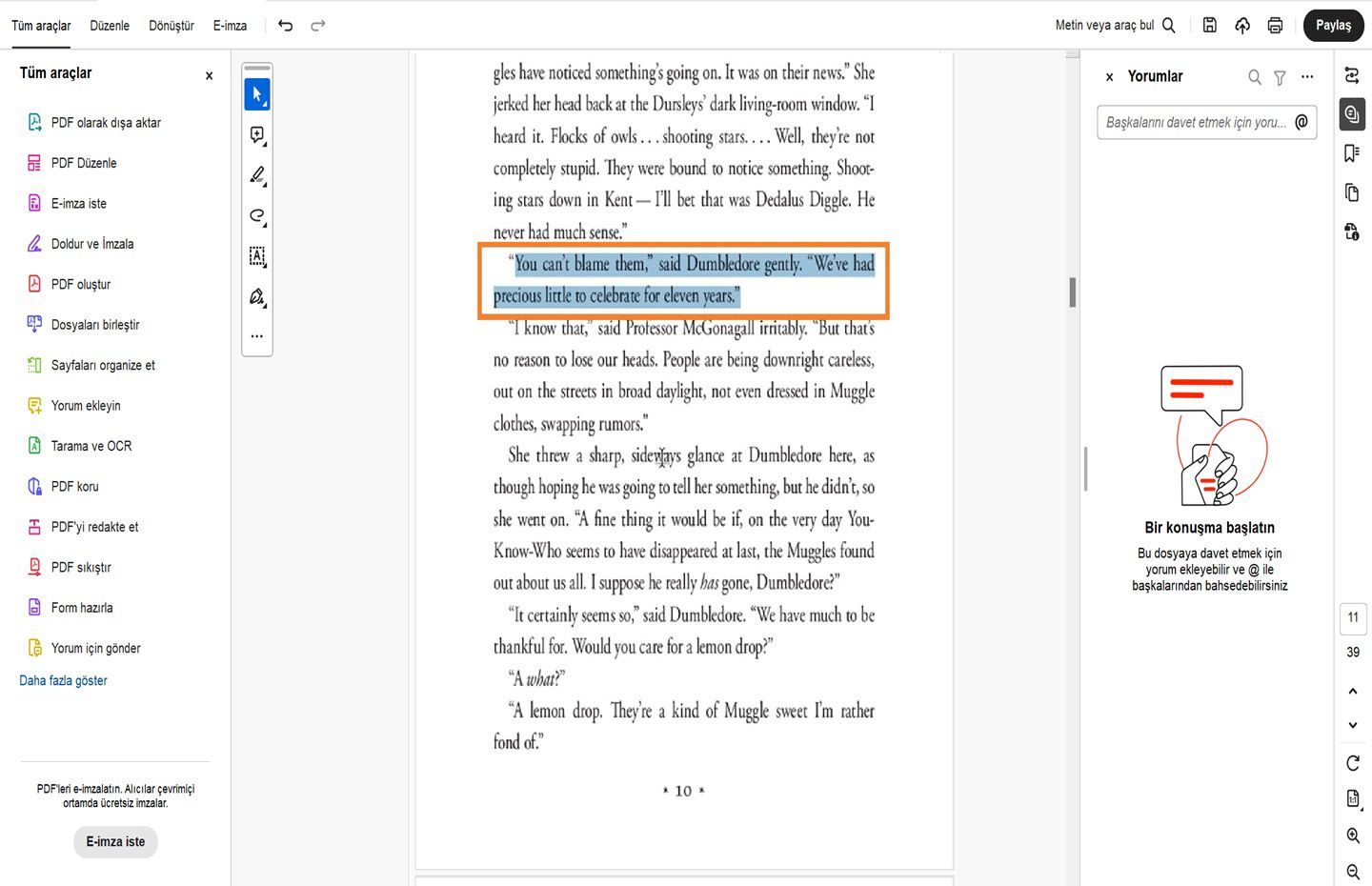Click the Bir konuşma başlatın heading

click(1210, 528)
